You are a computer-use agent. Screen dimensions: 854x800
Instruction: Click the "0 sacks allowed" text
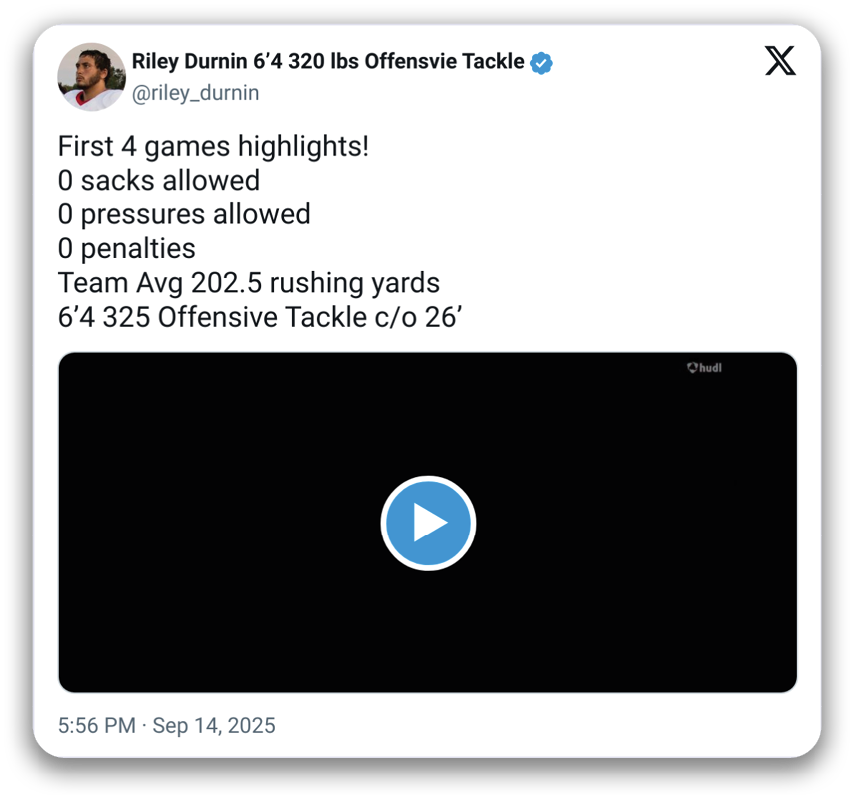click(x=159, y=181)
